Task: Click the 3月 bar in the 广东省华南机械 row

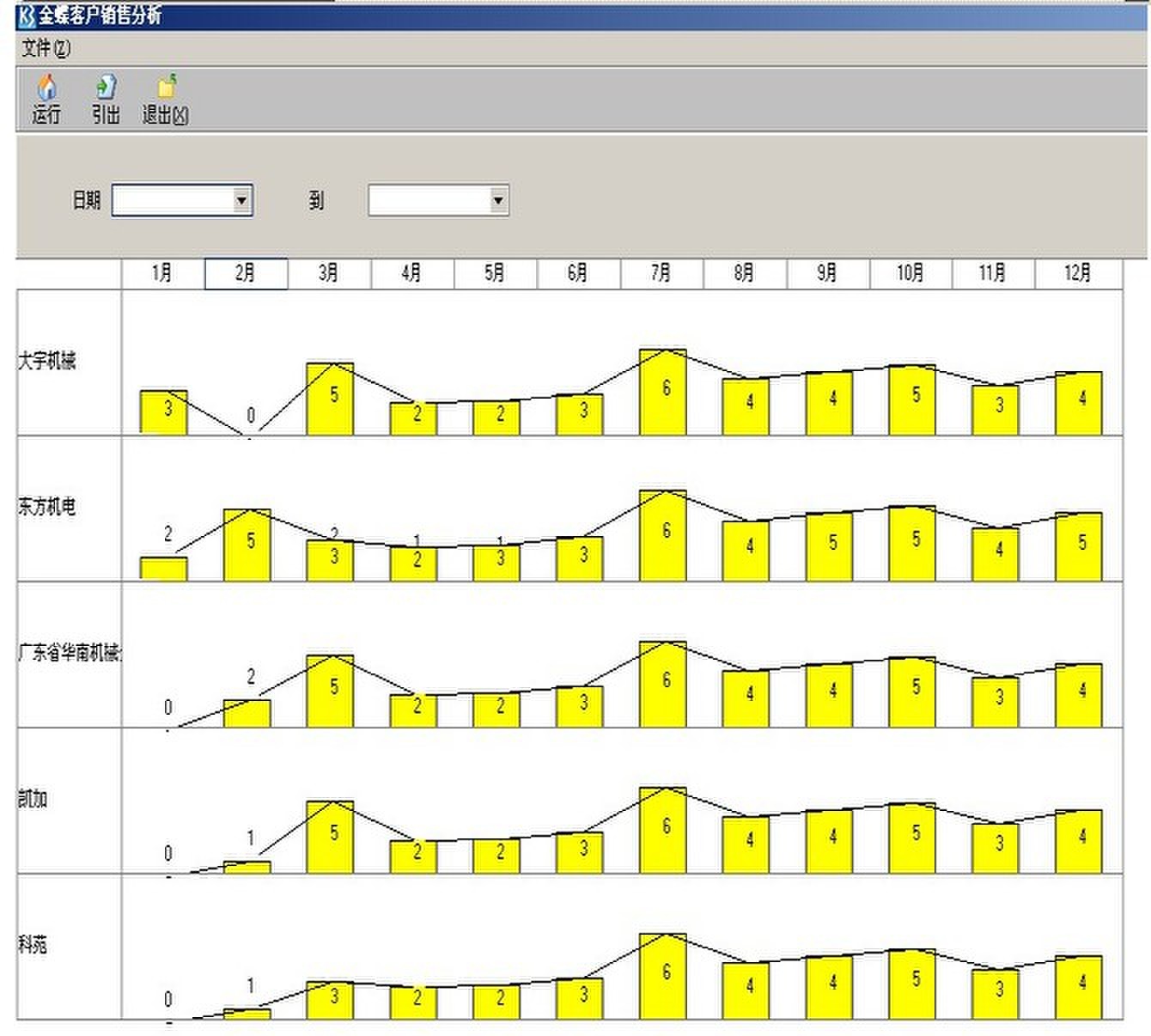Action: pos(330,691)
